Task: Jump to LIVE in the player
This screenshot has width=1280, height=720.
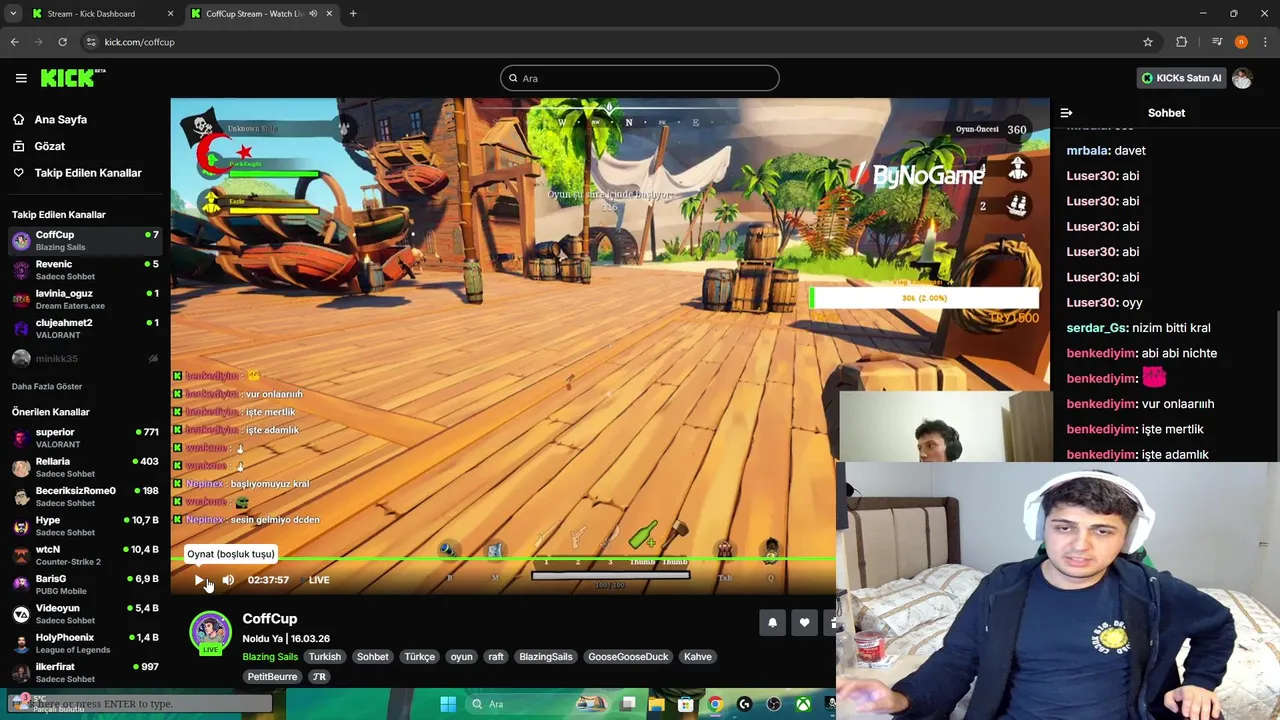Action: tap(318, 580)
